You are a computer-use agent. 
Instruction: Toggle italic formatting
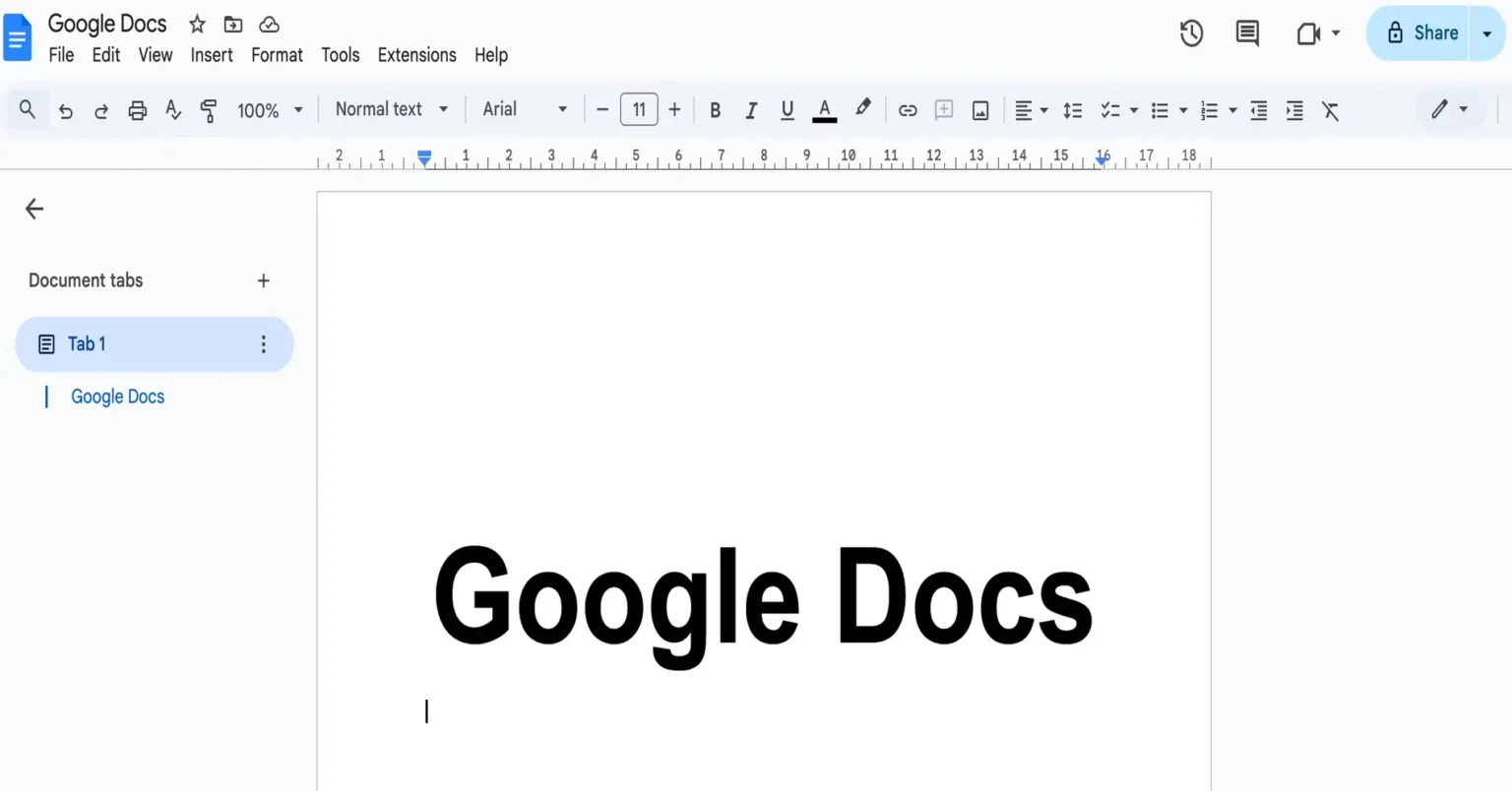coord(751,110)
